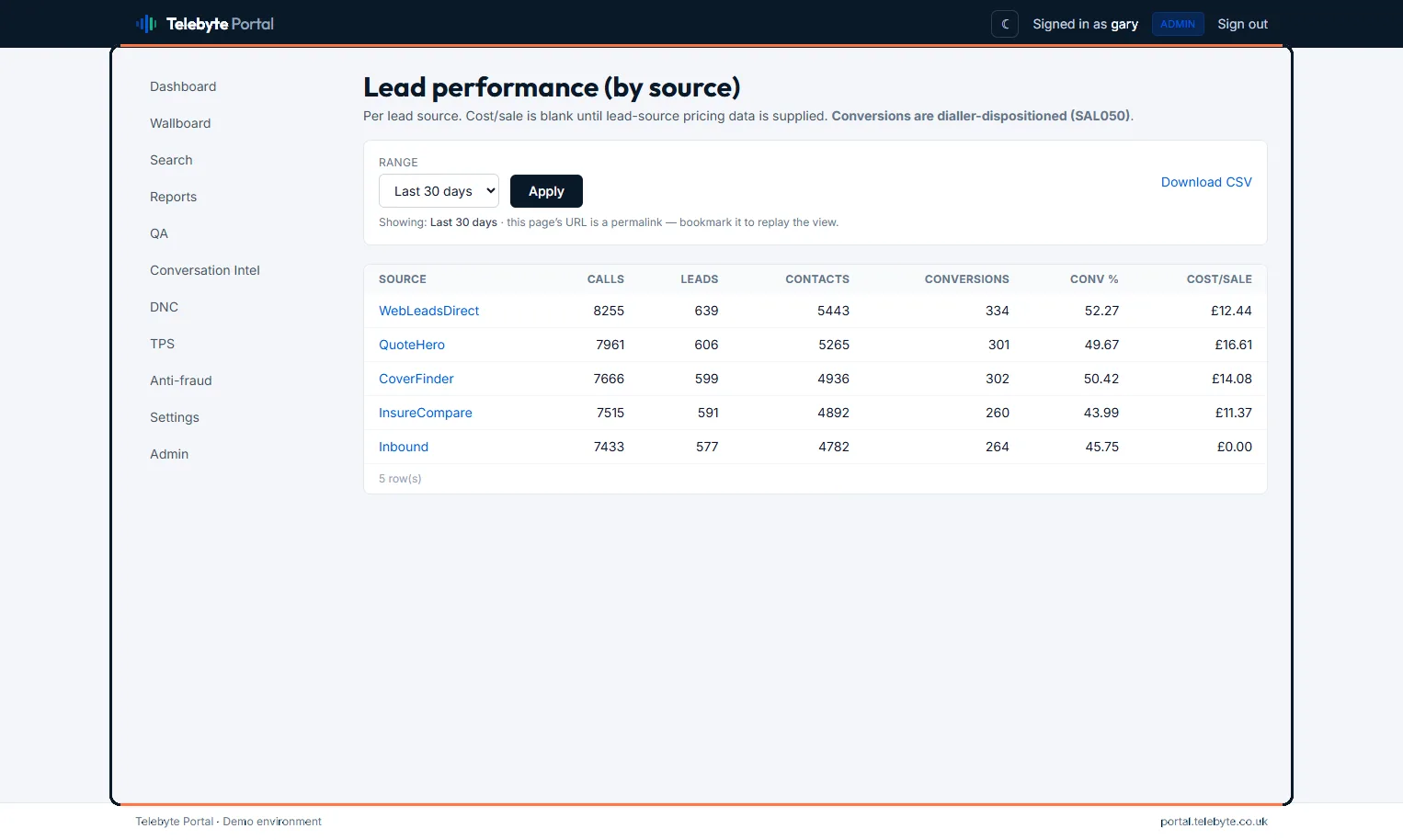The image size is (1403, 840).
Task: Go to the Wallboard page
Action: click(x=180, y=123)
